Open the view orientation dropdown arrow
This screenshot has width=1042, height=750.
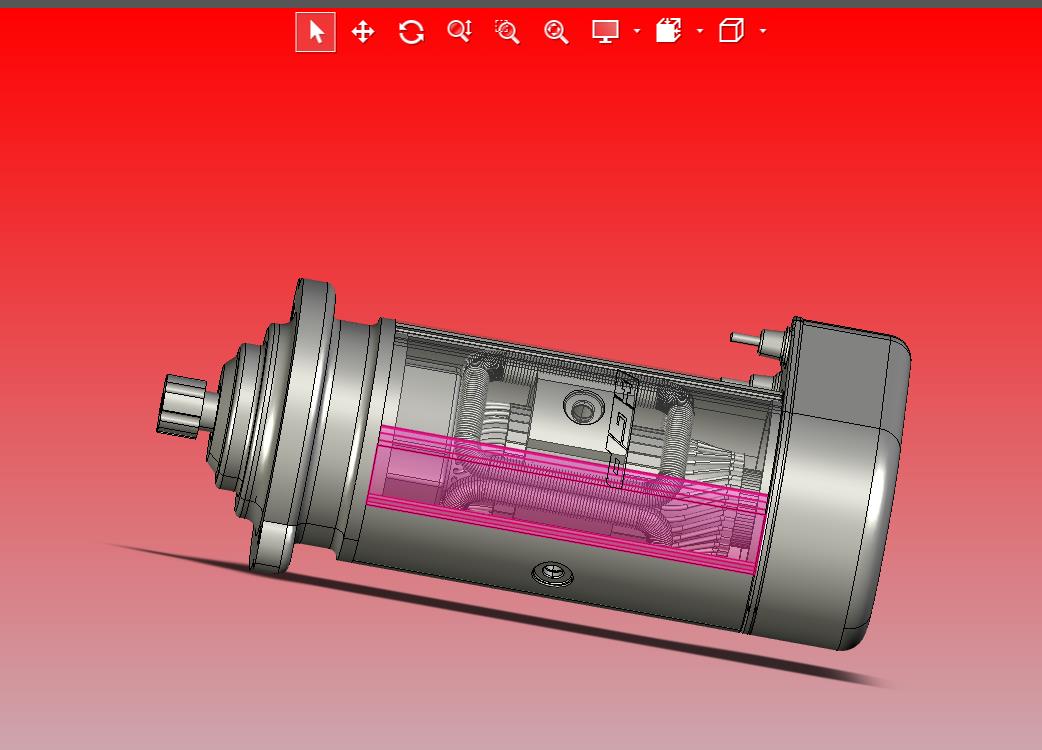(x=763, y=31)
